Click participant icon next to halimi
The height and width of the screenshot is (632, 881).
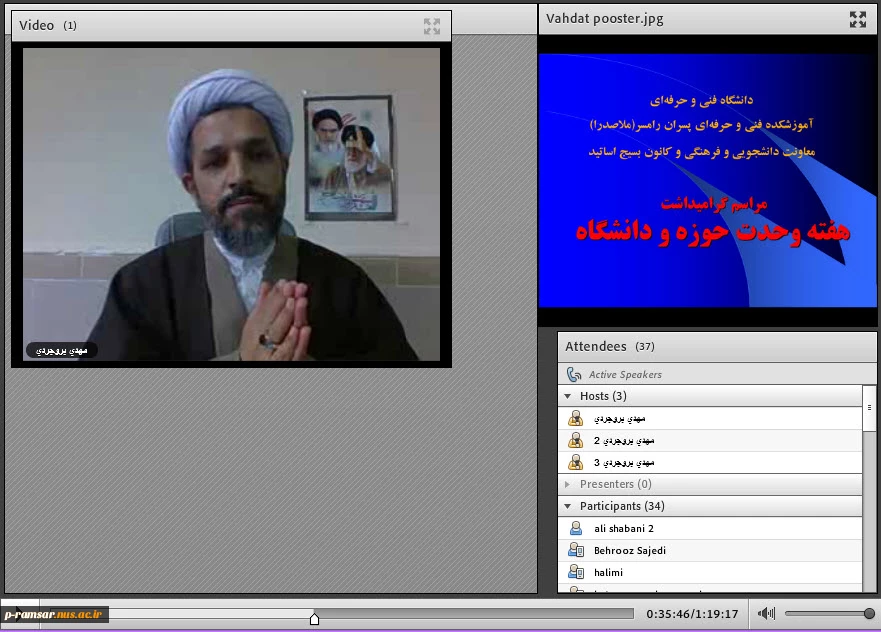coord(576,572)
